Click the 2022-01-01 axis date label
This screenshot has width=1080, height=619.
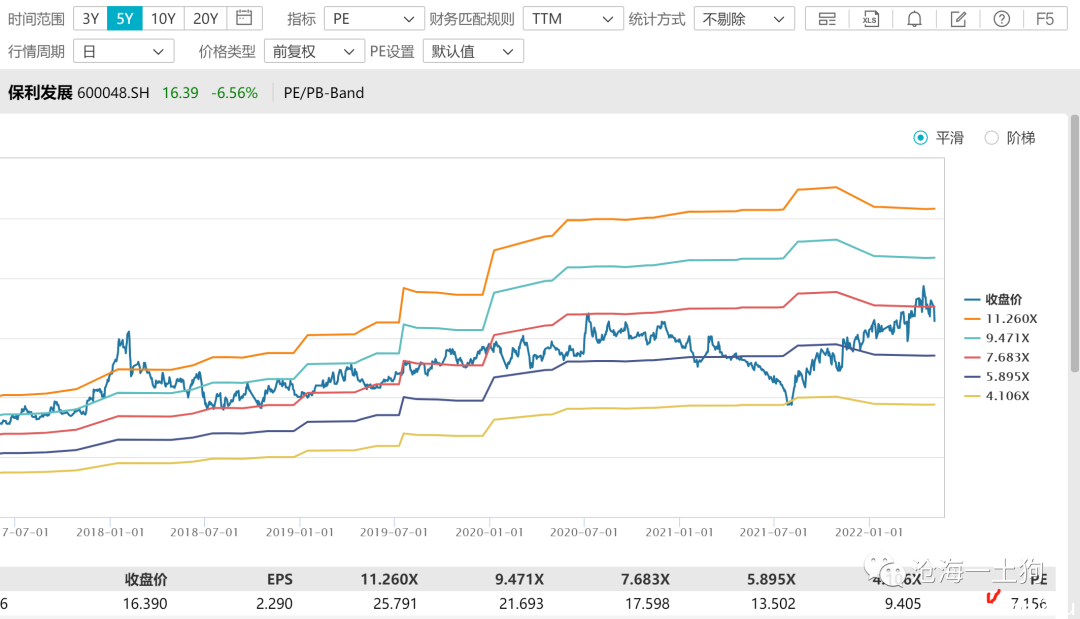click(869, 532)
